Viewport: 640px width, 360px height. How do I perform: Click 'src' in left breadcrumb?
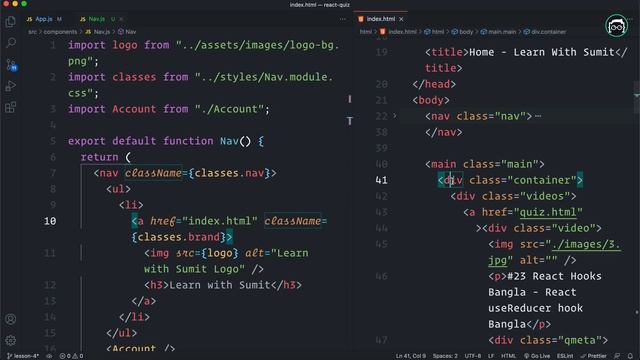(32, 31)
